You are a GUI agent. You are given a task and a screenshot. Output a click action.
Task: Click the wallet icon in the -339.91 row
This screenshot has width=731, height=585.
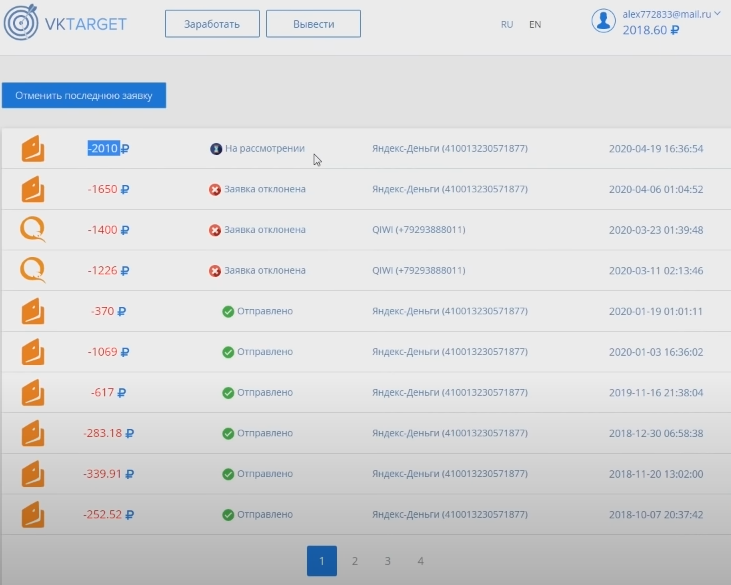click(x=33, y=474)
